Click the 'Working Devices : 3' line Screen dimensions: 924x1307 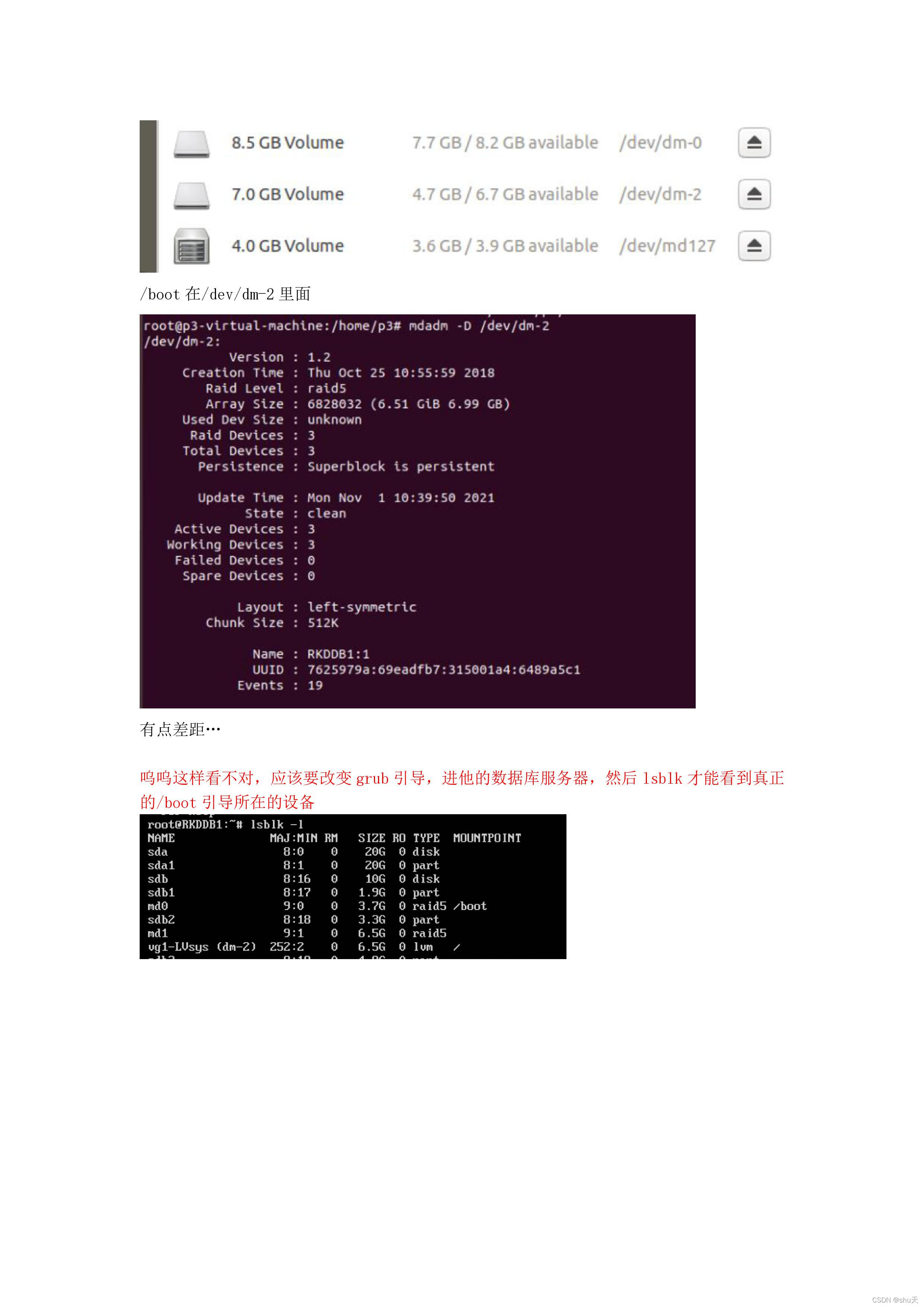[x=240, y=545]
